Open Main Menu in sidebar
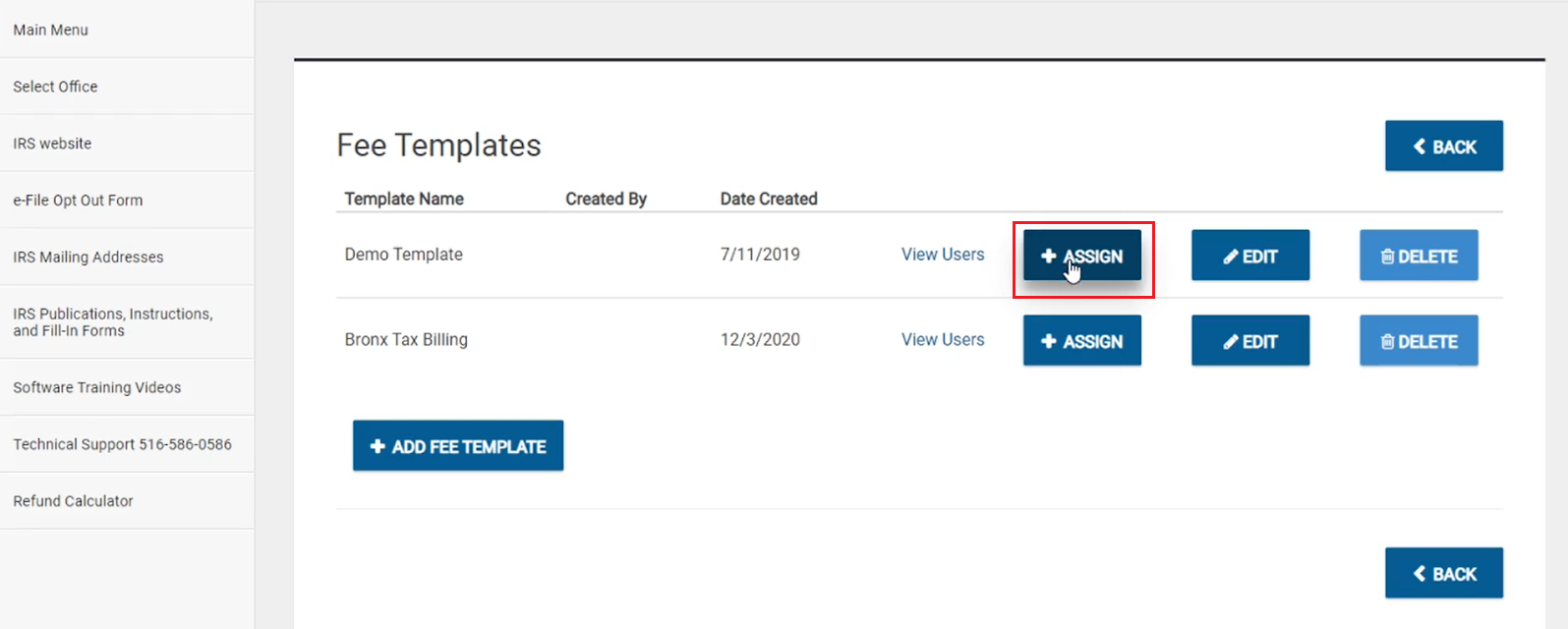 [51, 29]
